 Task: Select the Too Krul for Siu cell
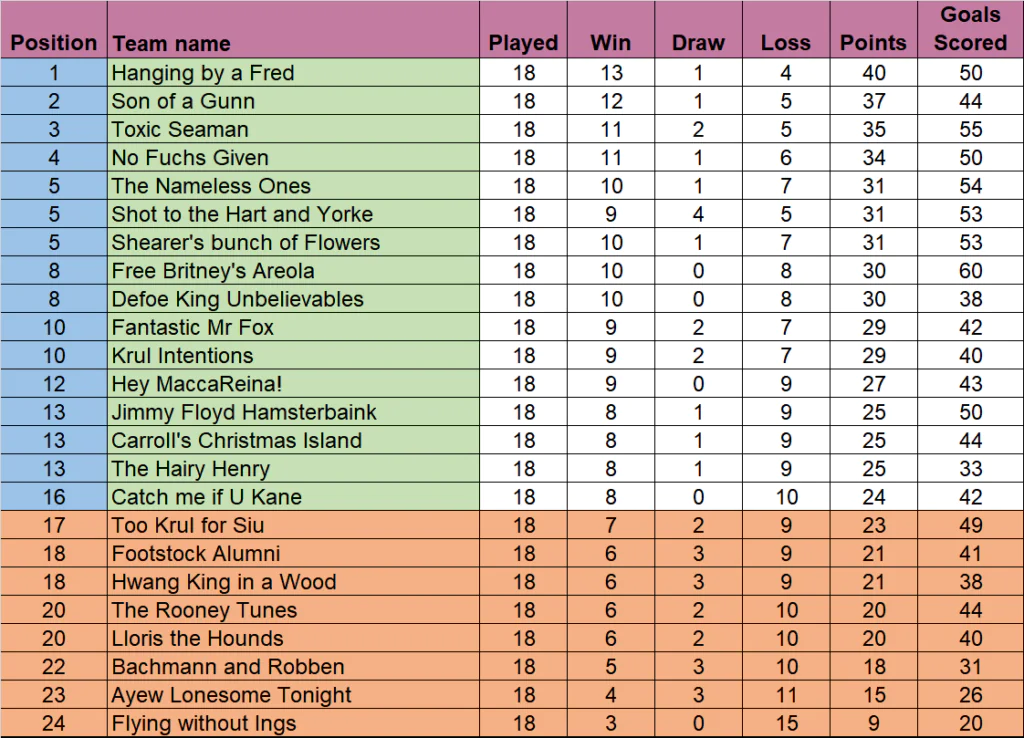(293, 525)
